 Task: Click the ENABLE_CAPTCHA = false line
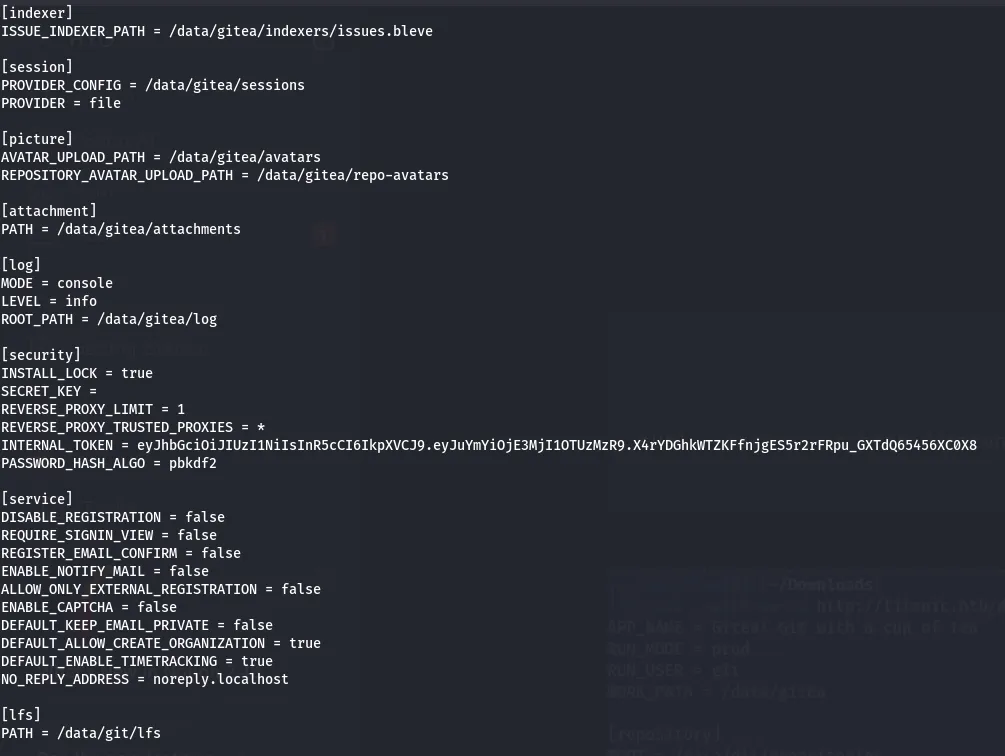point(89,607)
